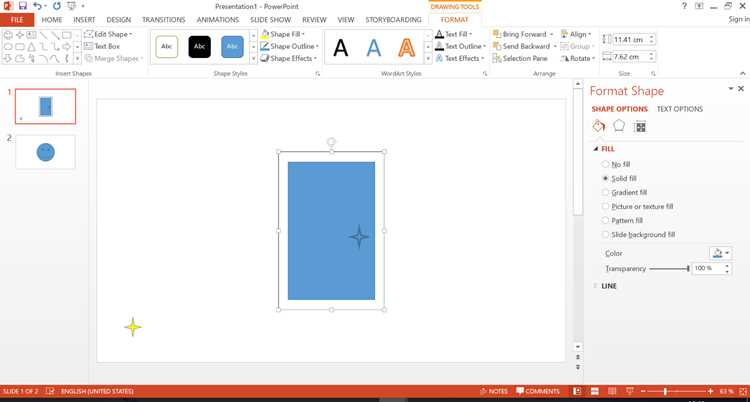Switch to the ANIMATIONS tab

click(218, 20)
